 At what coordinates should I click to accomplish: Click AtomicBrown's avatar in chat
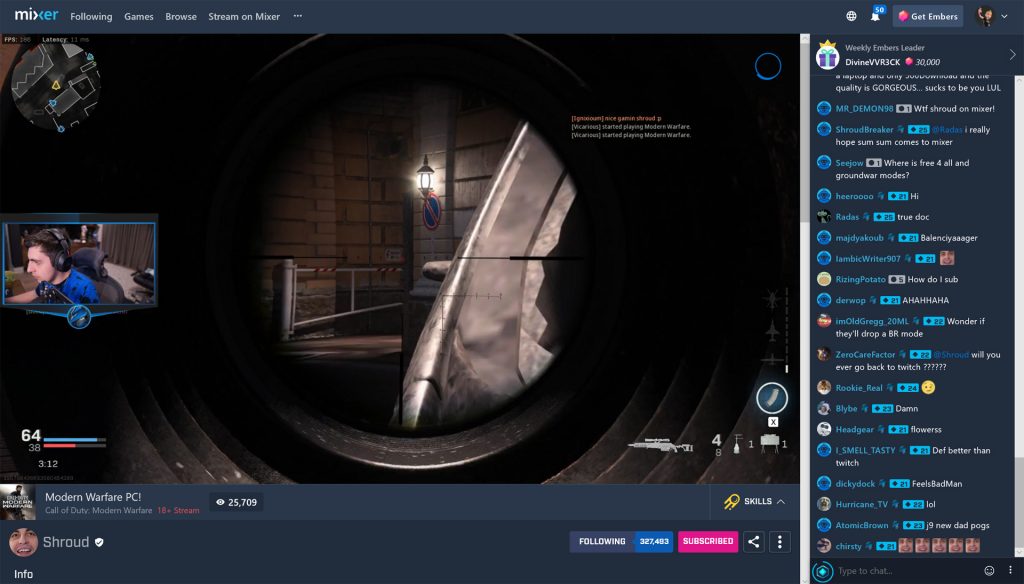click(824, 525)
